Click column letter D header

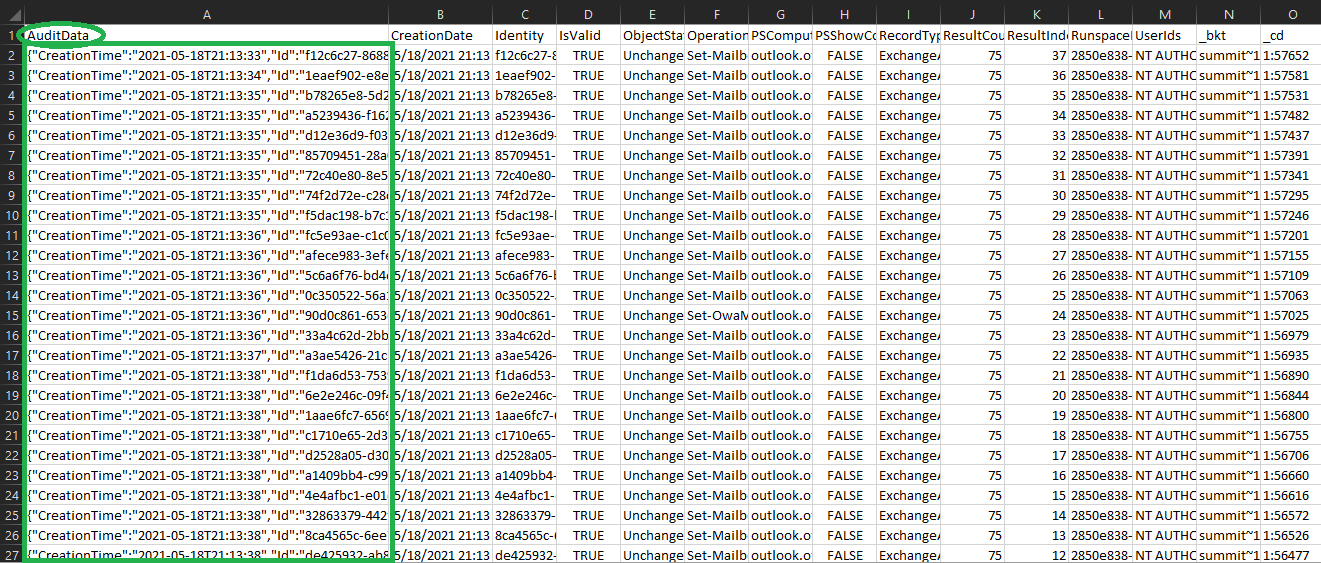click(x=588, y=14)
